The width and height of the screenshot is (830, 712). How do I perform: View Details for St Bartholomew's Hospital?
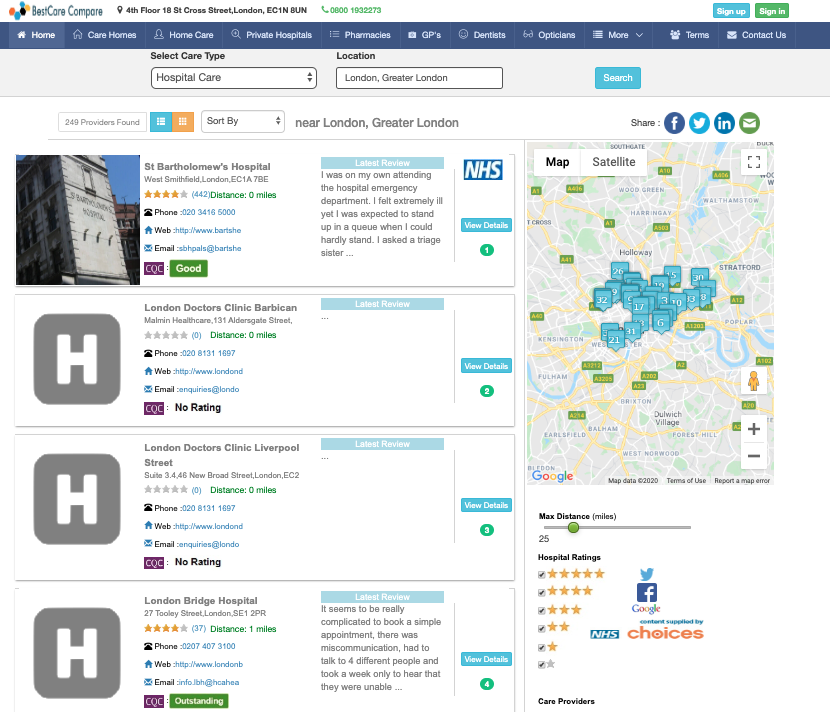pyautogui.click(x=486, y=226)
